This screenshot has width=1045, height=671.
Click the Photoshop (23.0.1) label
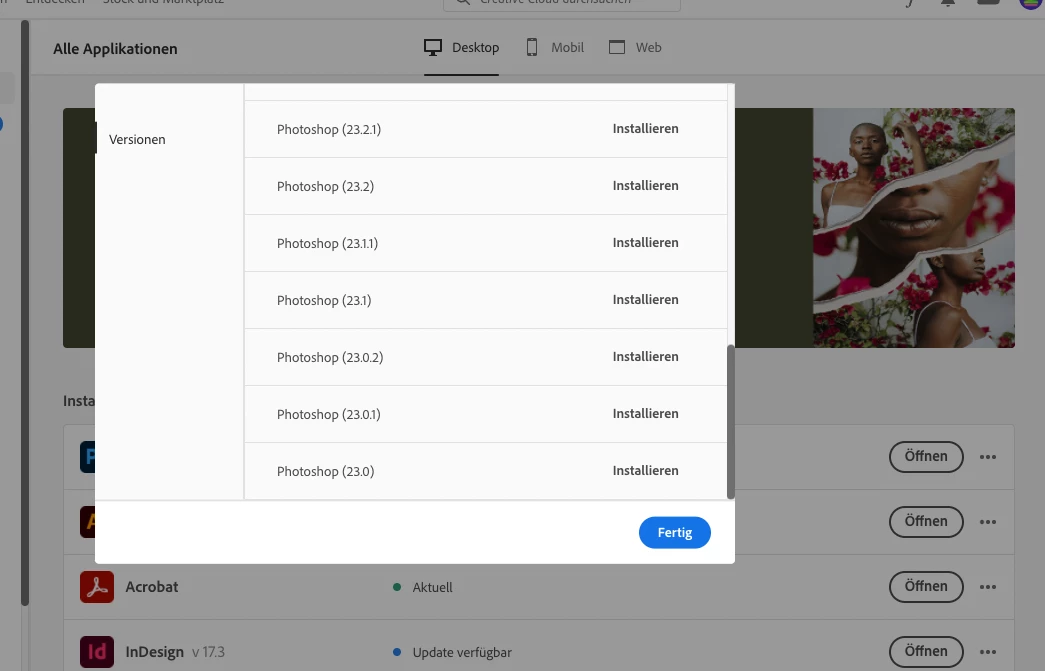point(329,414)
